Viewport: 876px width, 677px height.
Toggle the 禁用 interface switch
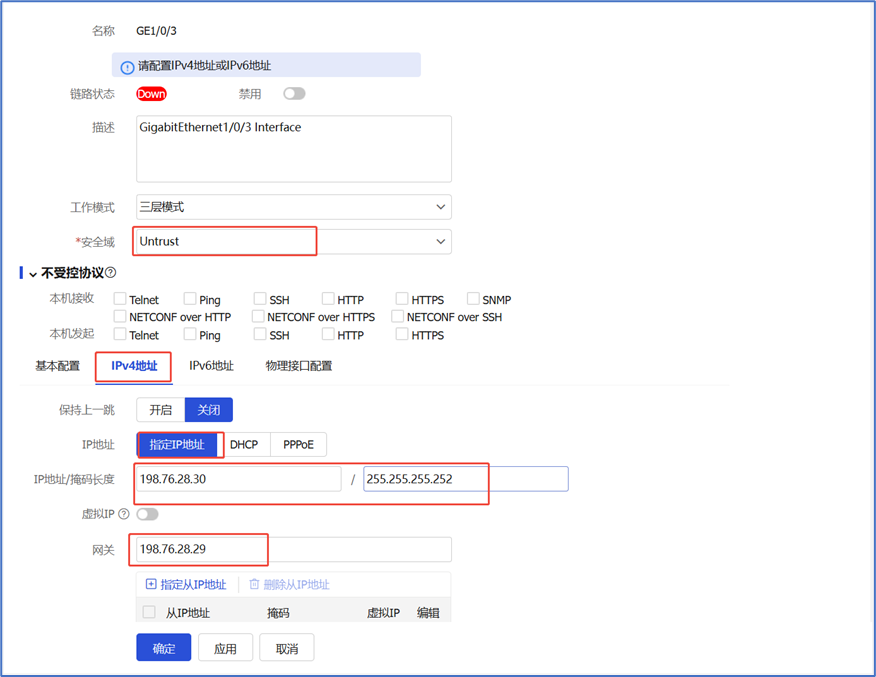294,94
